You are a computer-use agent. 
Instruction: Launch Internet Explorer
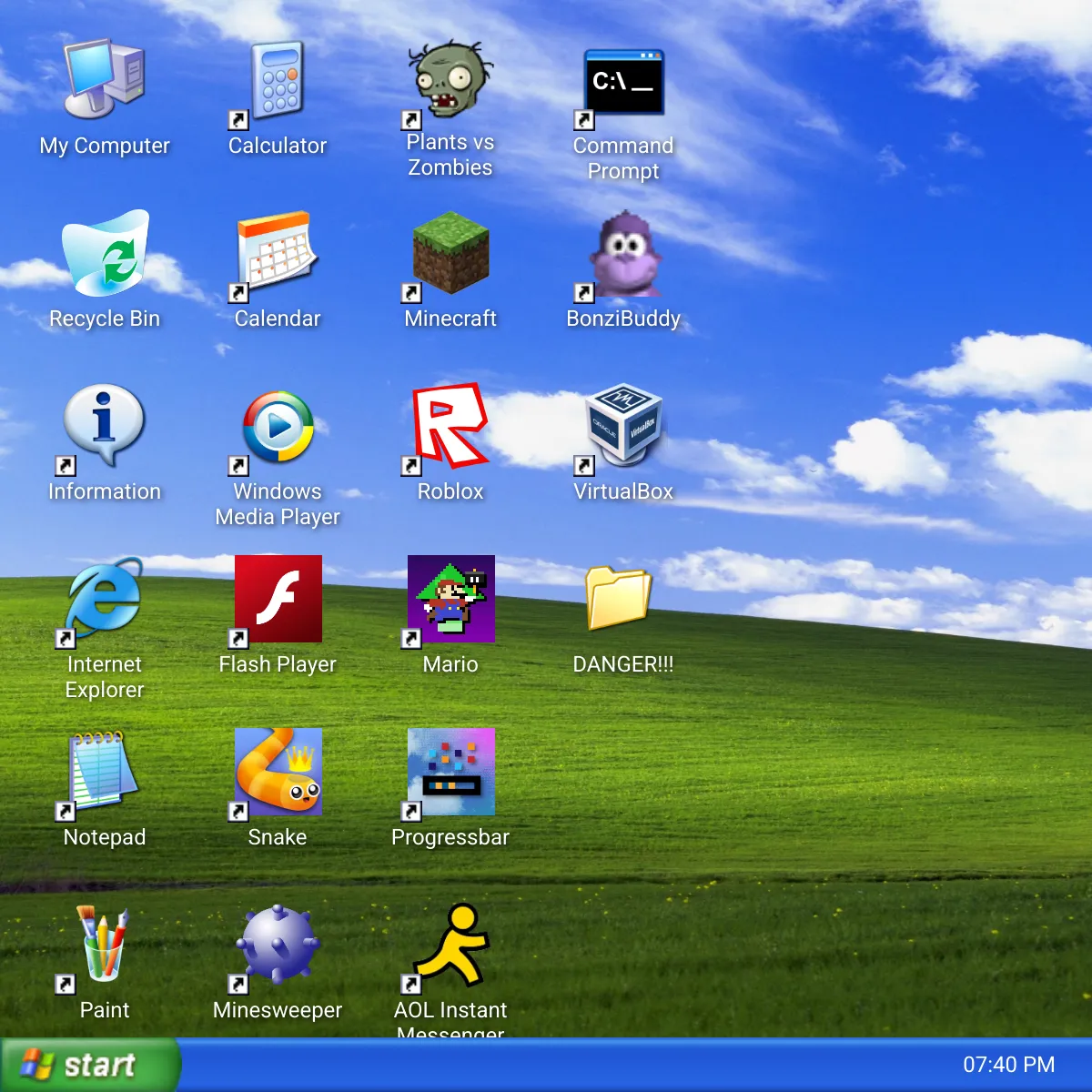click(103, 601)
